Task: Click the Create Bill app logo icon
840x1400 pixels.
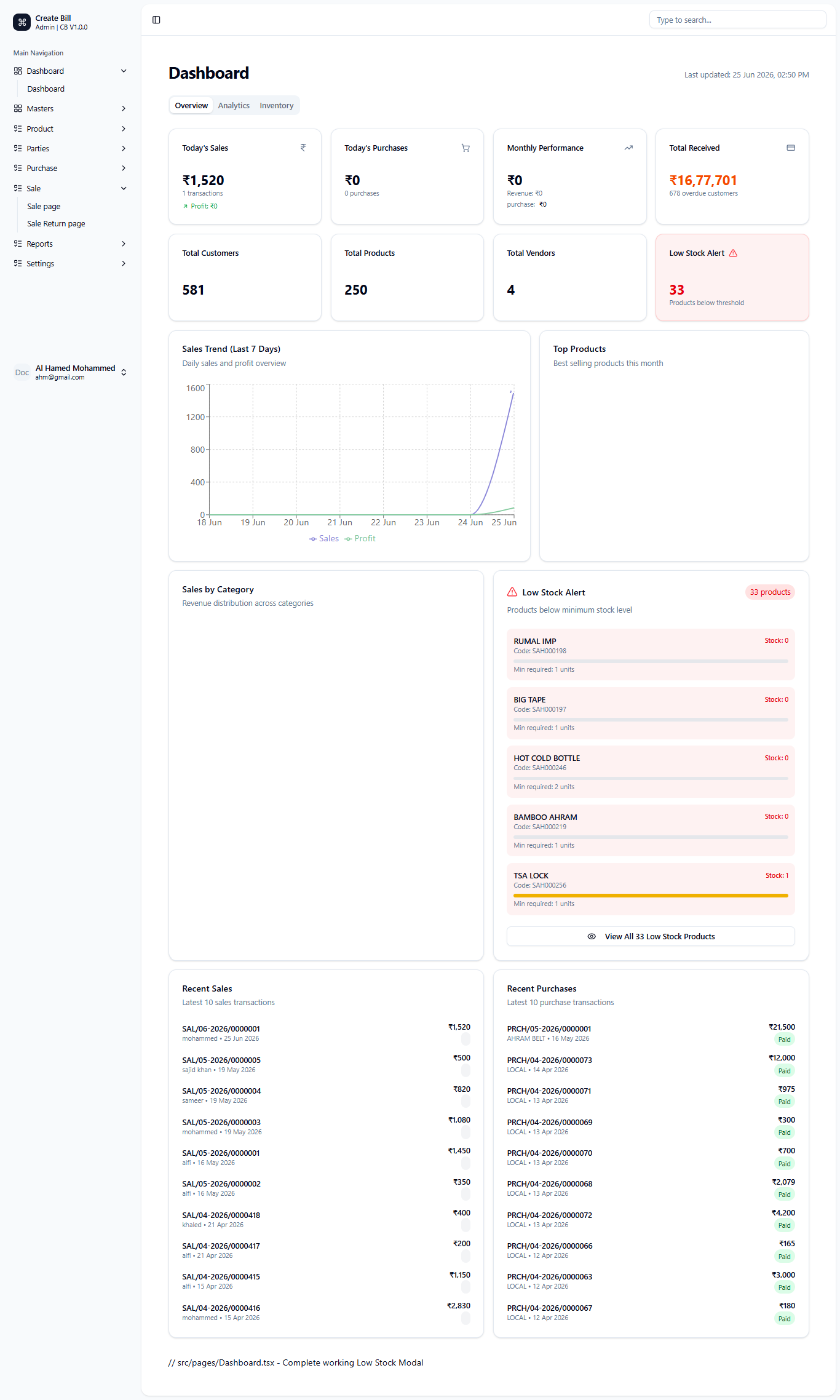Action: click(x=22, y=22)
